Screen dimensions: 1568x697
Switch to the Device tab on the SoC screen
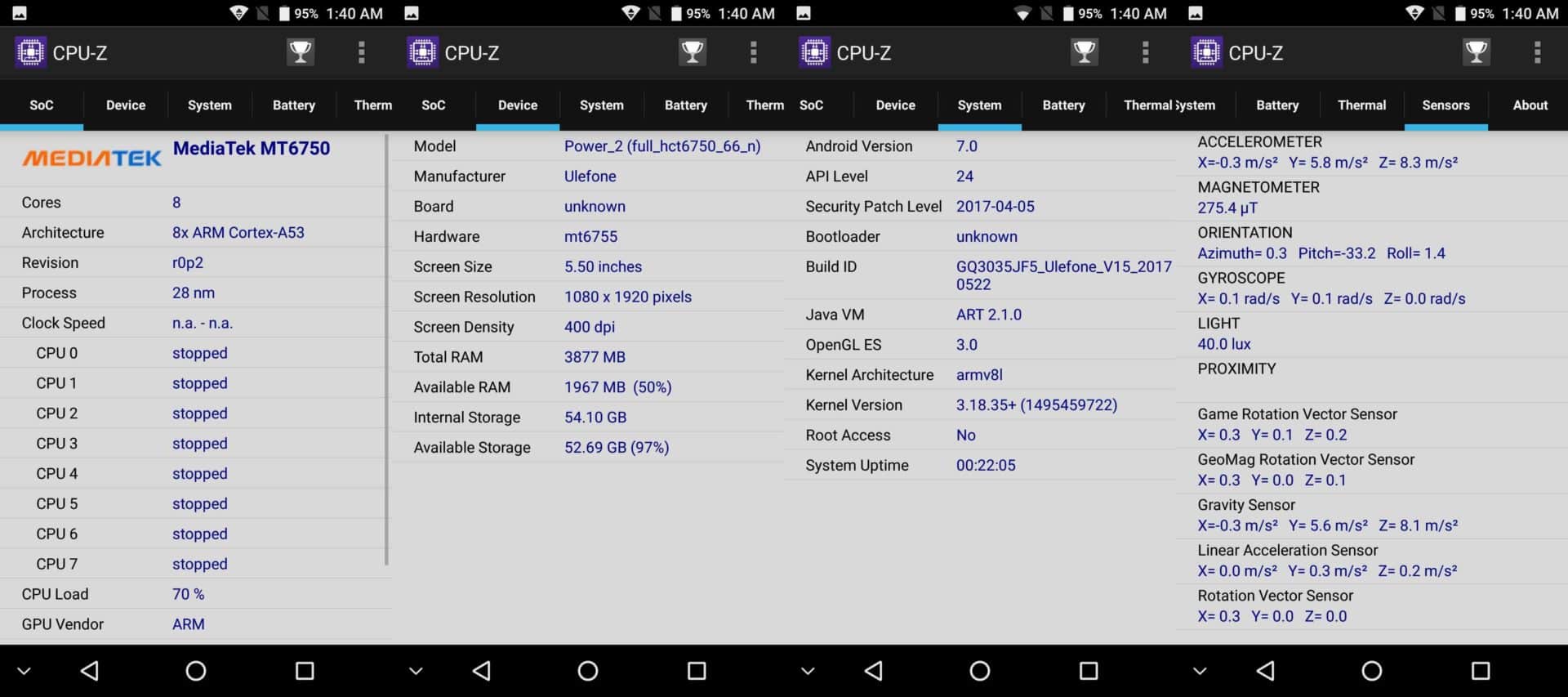tap(126, 105)
